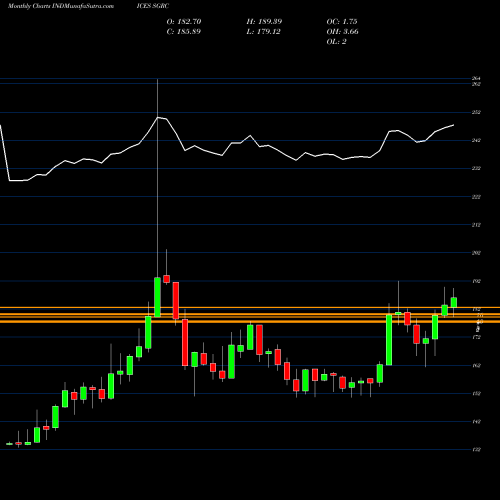
Task: Click the OH: 3.66 reading
Action: [x=342, y=32]
